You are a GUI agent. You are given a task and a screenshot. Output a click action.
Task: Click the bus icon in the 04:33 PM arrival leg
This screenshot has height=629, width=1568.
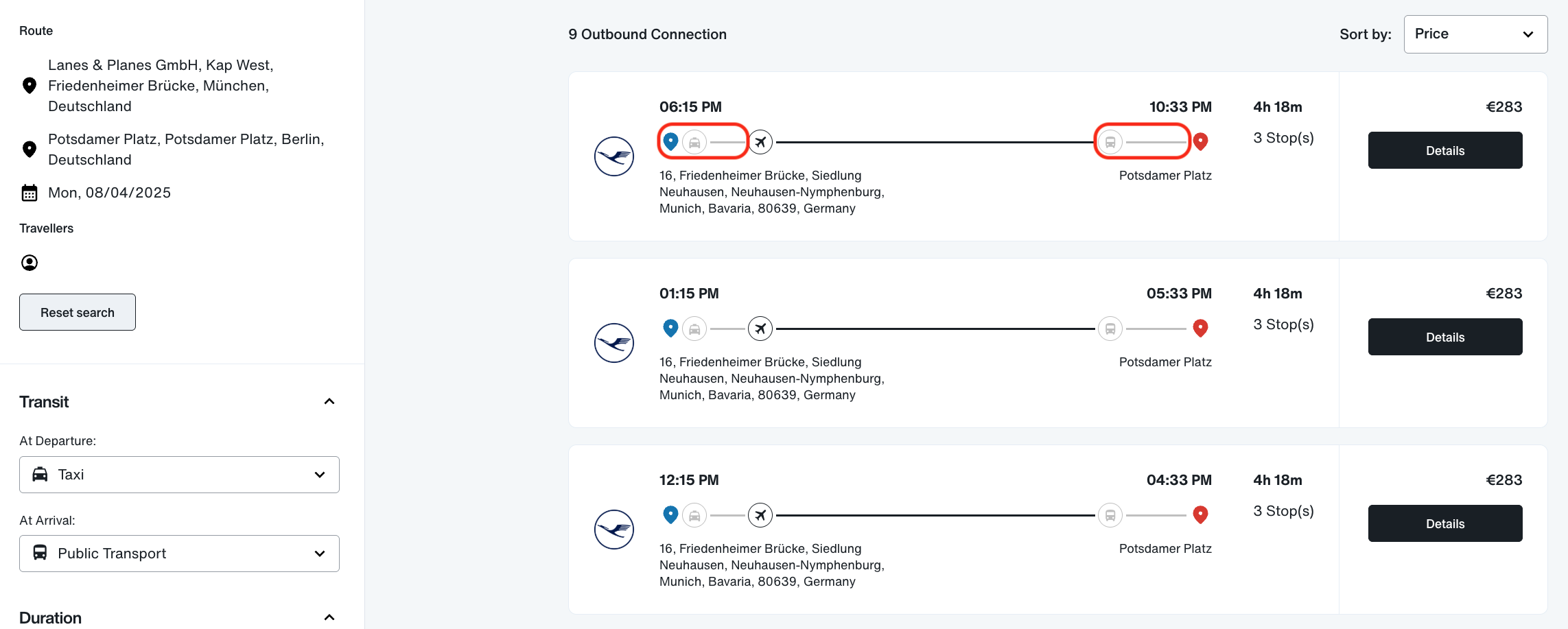coord(1110,515)
